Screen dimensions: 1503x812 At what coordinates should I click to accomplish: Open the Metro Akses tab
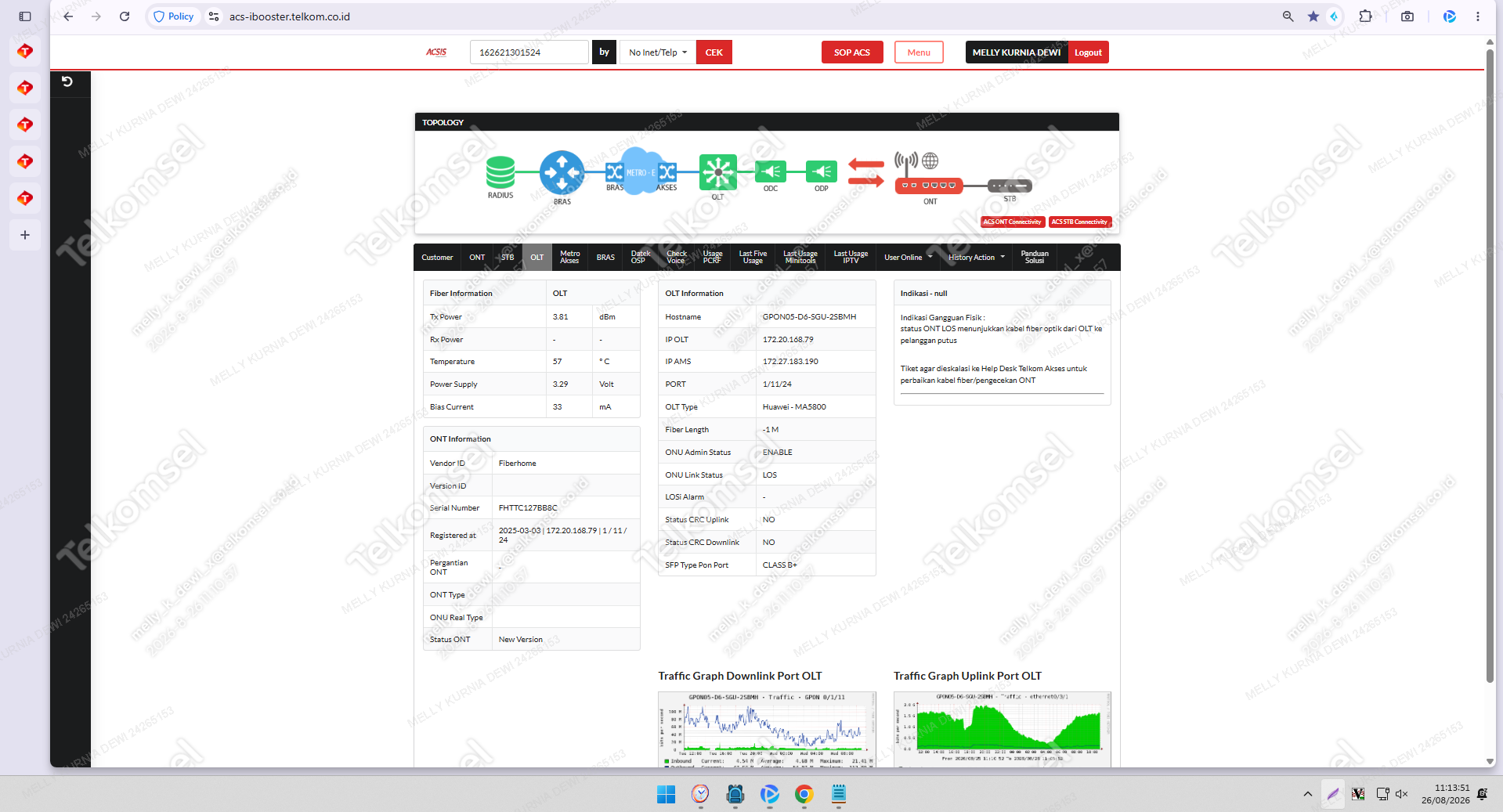(x=569, y=258)
